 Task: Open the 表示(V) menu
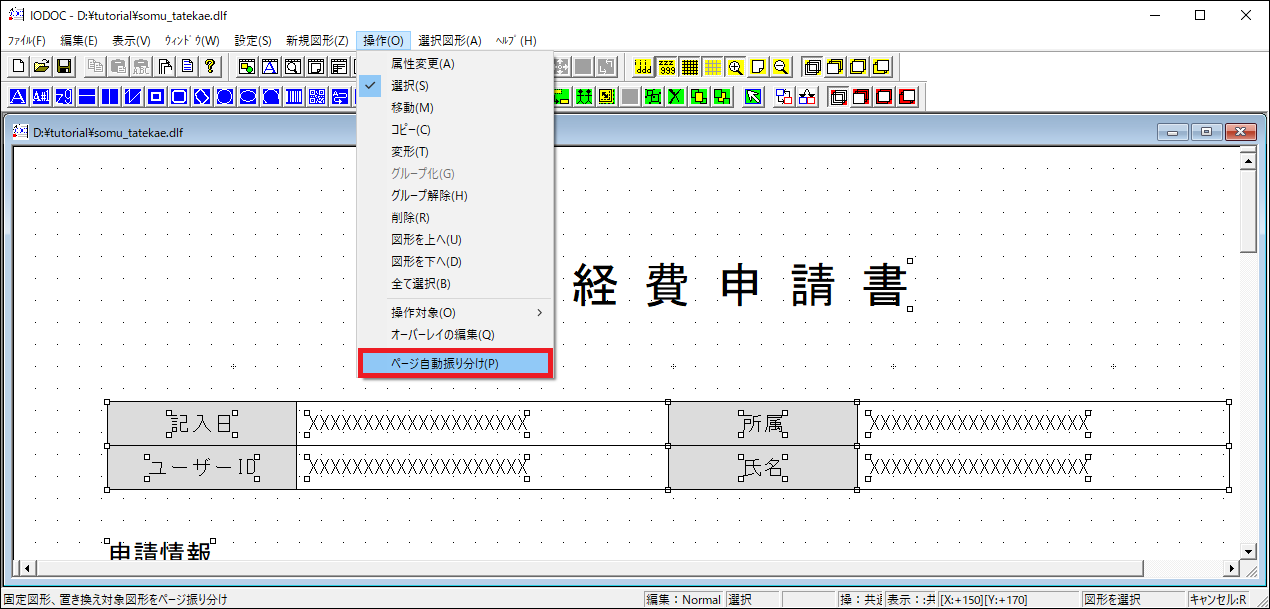[131, 41]
